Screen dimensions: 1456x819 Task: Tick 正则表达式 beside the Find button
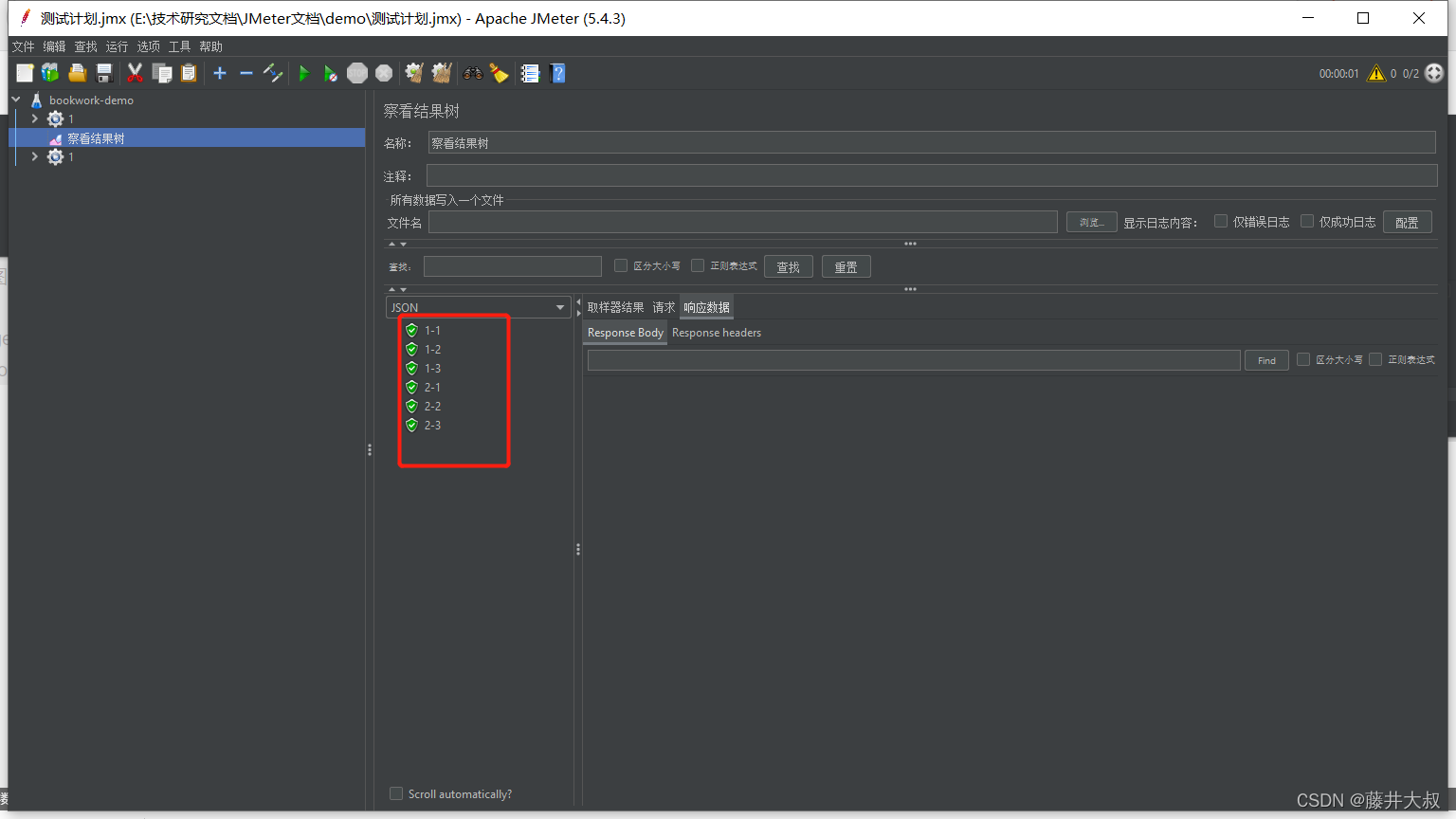[x=1375, y=359]
